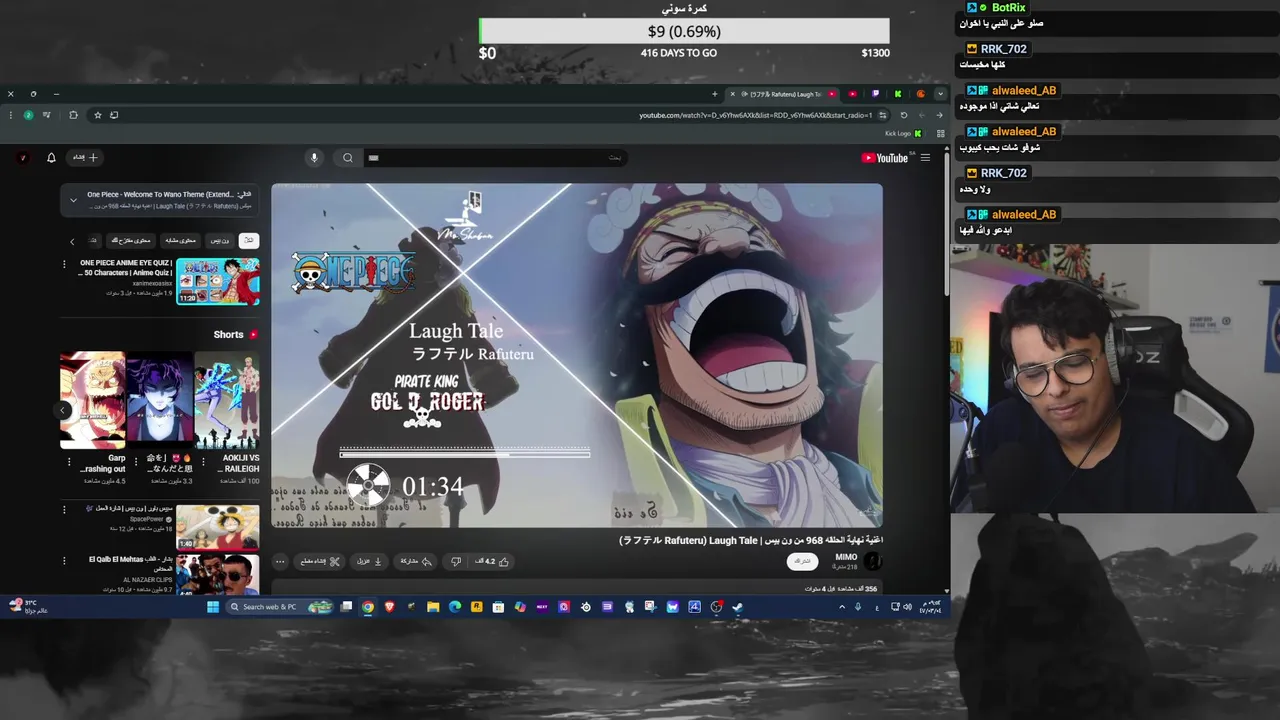Screen dimensions: 1280x720
Task: Click the donation goal progress bar
Action: click(684, 31)
